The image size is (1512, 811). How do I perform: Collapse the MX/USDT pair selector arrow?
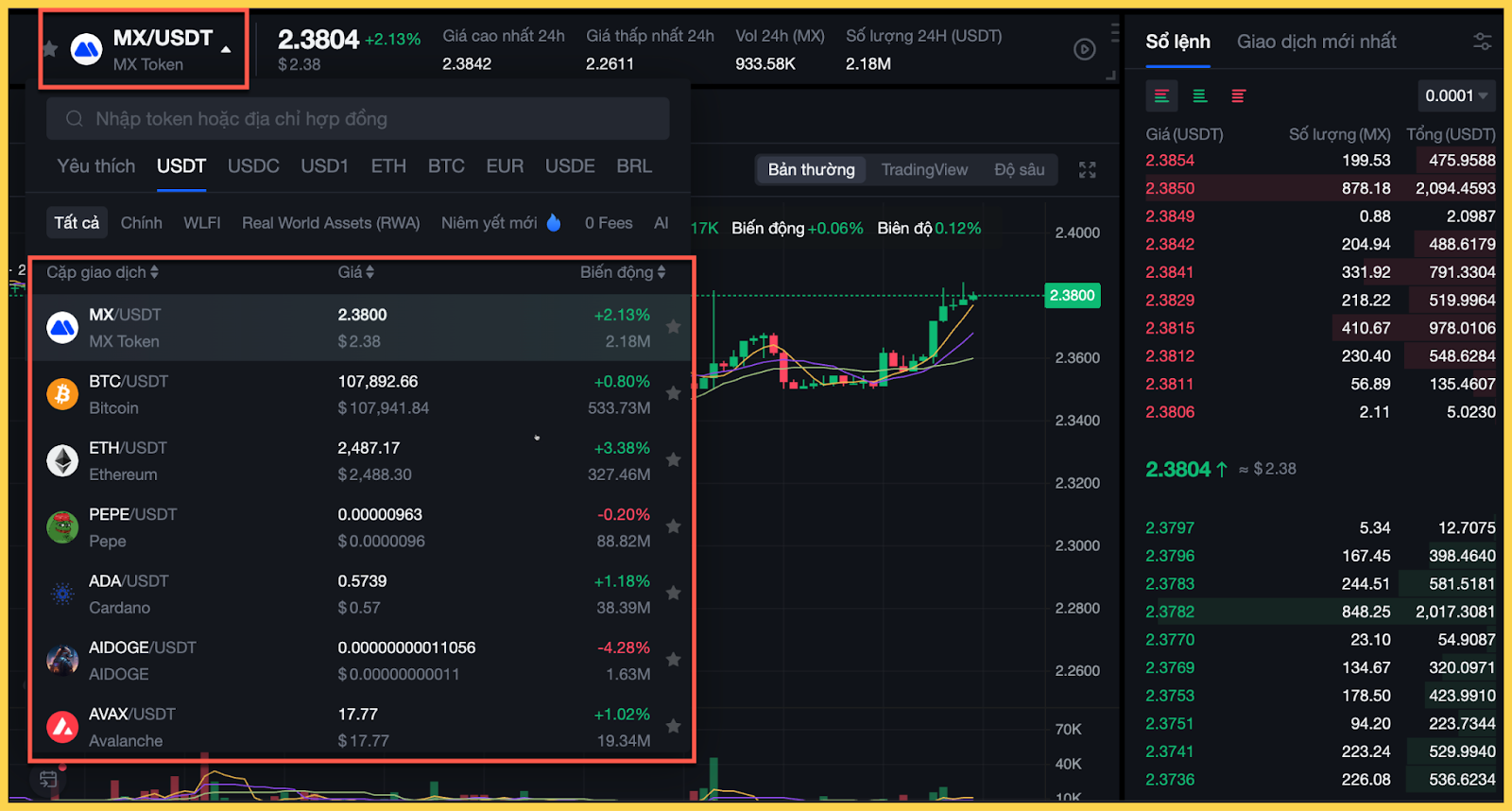coord(226,49)
